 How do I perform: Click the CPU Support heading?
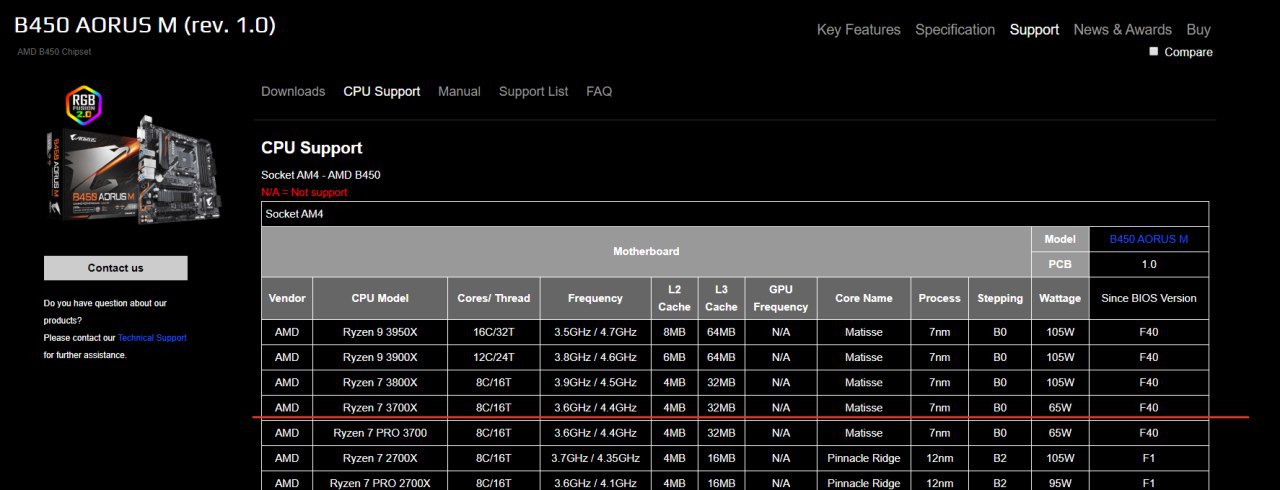click(311, 148)
